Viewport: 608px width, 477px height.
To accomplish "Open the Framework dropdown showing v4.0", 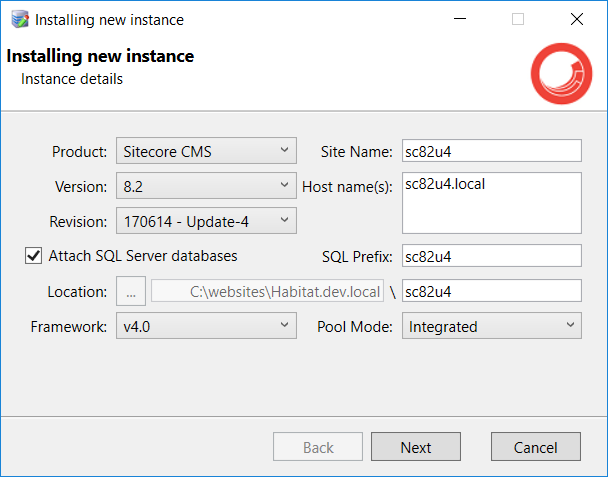I will coord(206,326).
